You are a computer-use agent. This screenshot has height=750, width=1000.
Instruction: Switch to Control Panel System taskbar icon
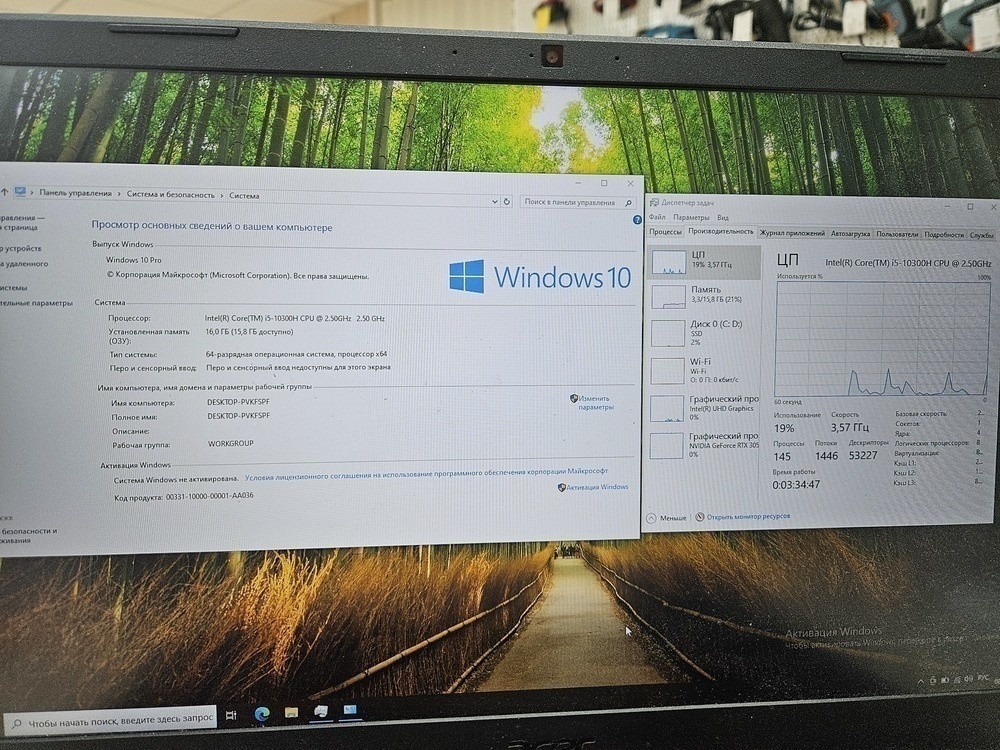(349, 710)
